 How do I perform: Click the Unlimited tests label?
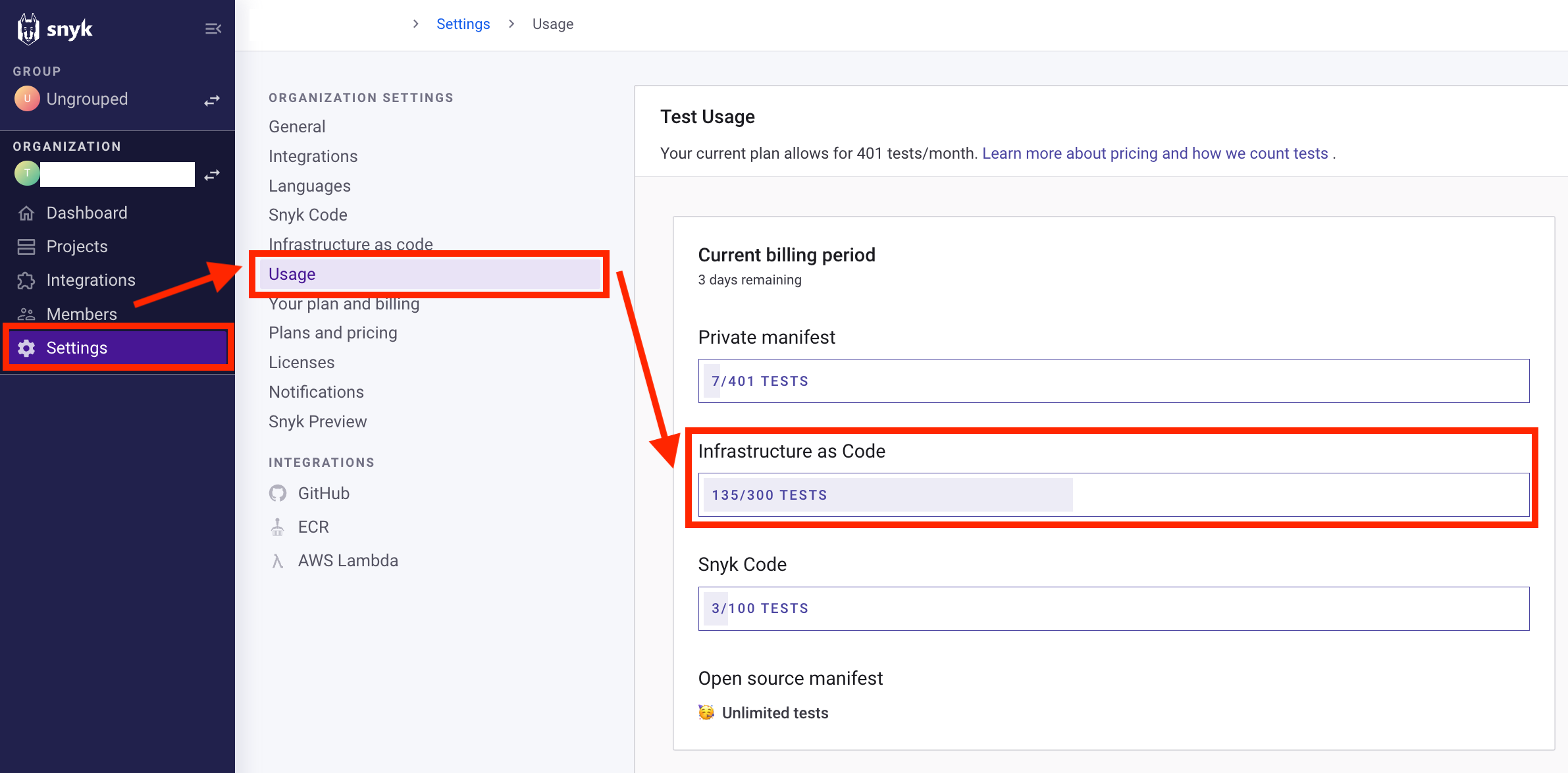(775, 713)
